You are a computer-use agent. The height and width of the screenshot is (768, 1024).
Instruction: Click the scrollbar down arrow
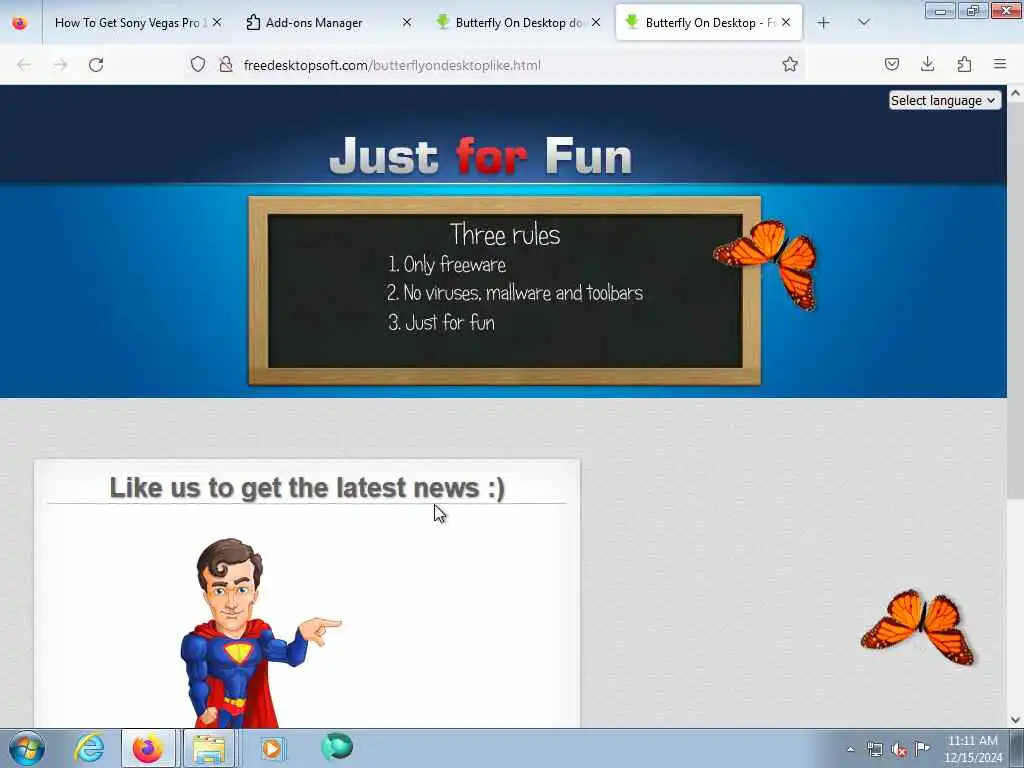1016,720
